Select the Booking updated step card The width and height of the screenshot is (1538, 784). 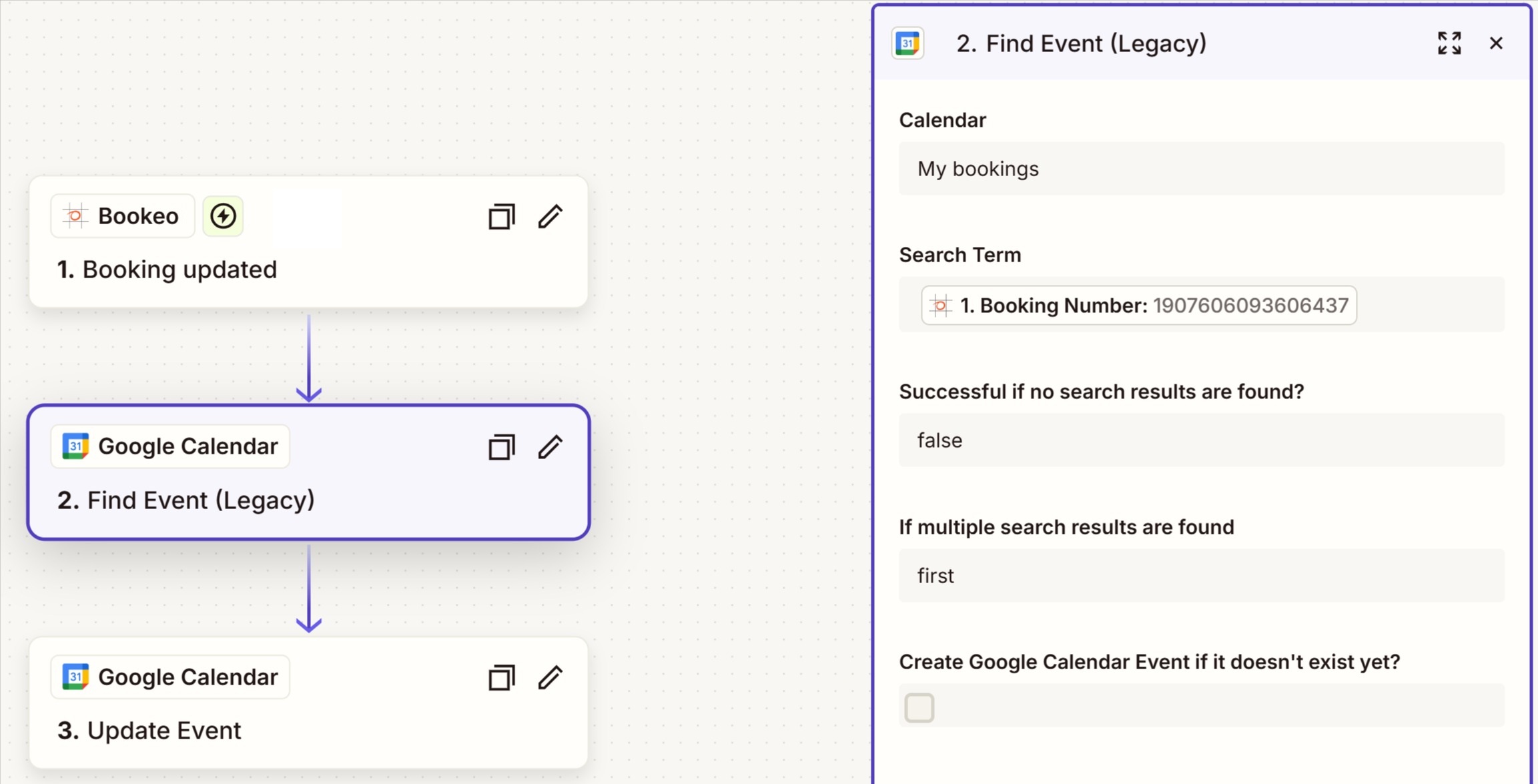click(x=308, y=242)
